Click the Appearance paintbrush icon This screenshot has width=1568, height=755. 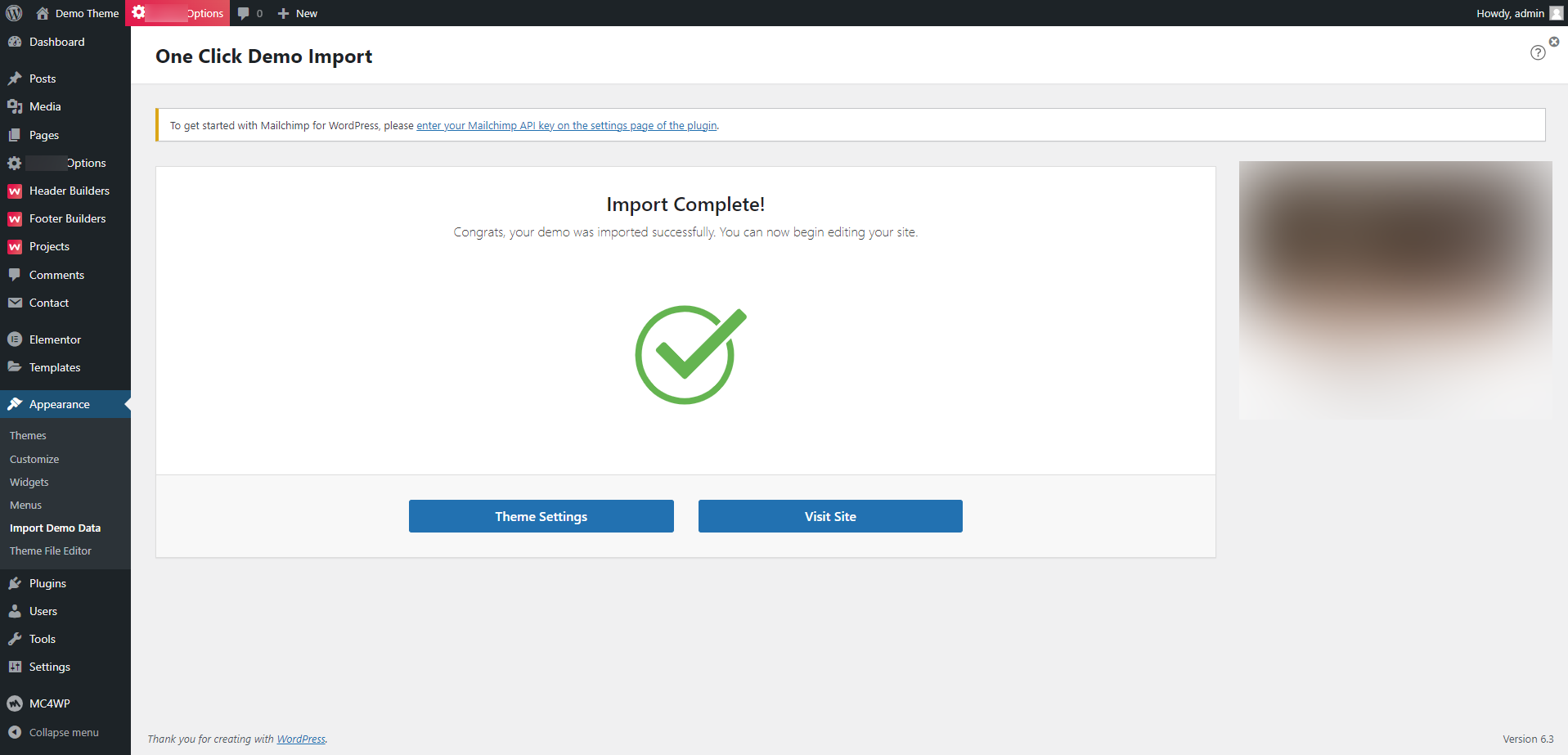(x=16, y=403)
